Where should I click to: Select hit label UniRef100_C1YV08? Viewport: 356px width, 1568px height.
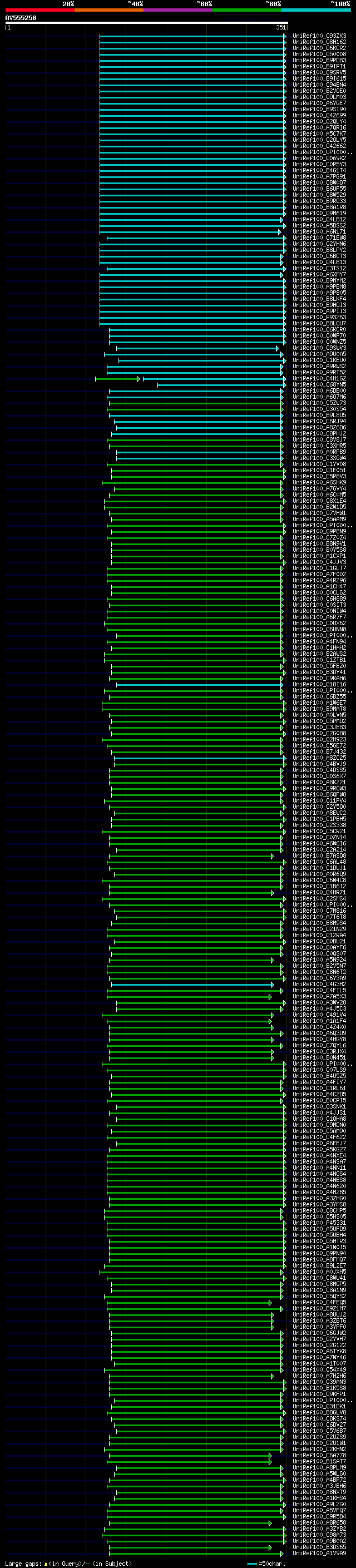point(319,464)
